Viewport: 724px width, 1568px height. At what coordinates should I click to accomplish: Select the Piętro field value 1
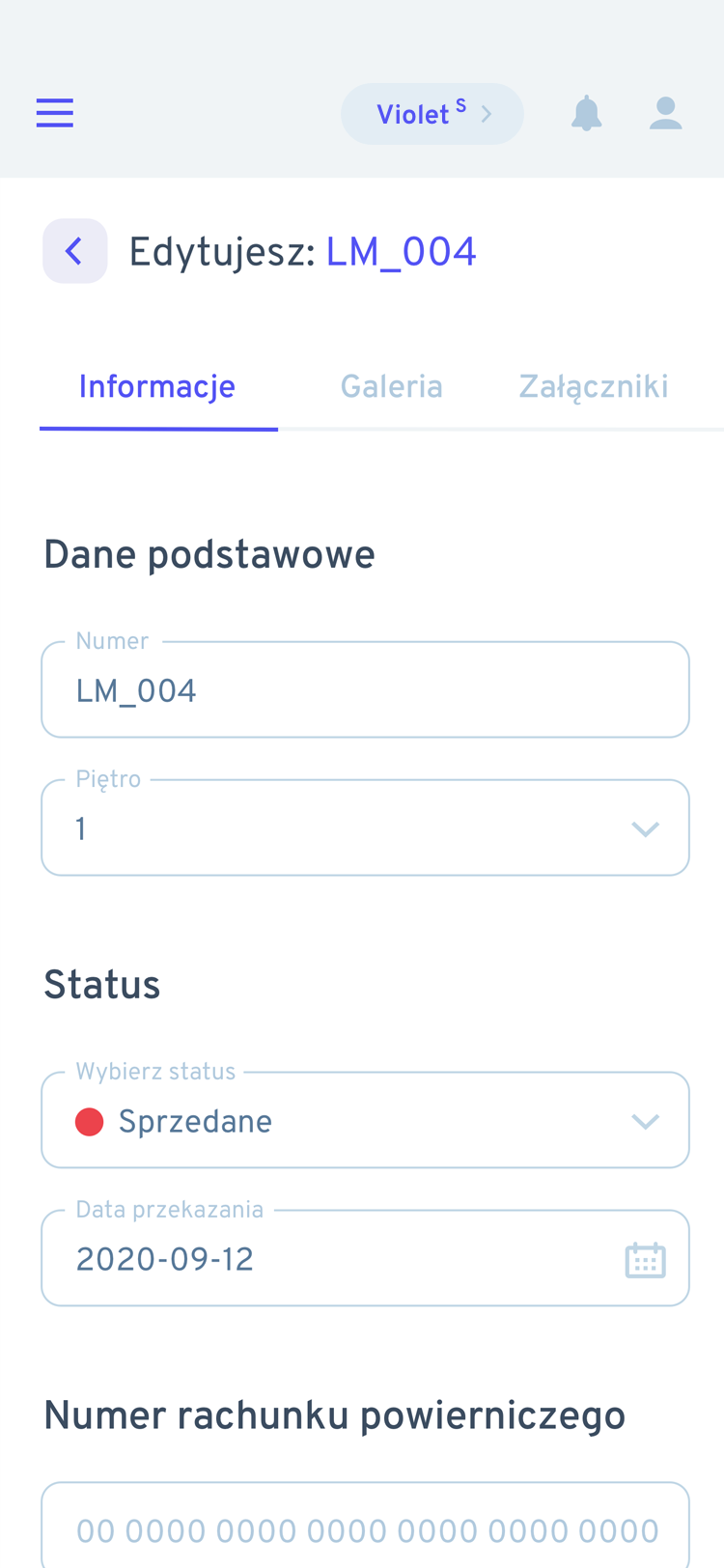(81, 829)
